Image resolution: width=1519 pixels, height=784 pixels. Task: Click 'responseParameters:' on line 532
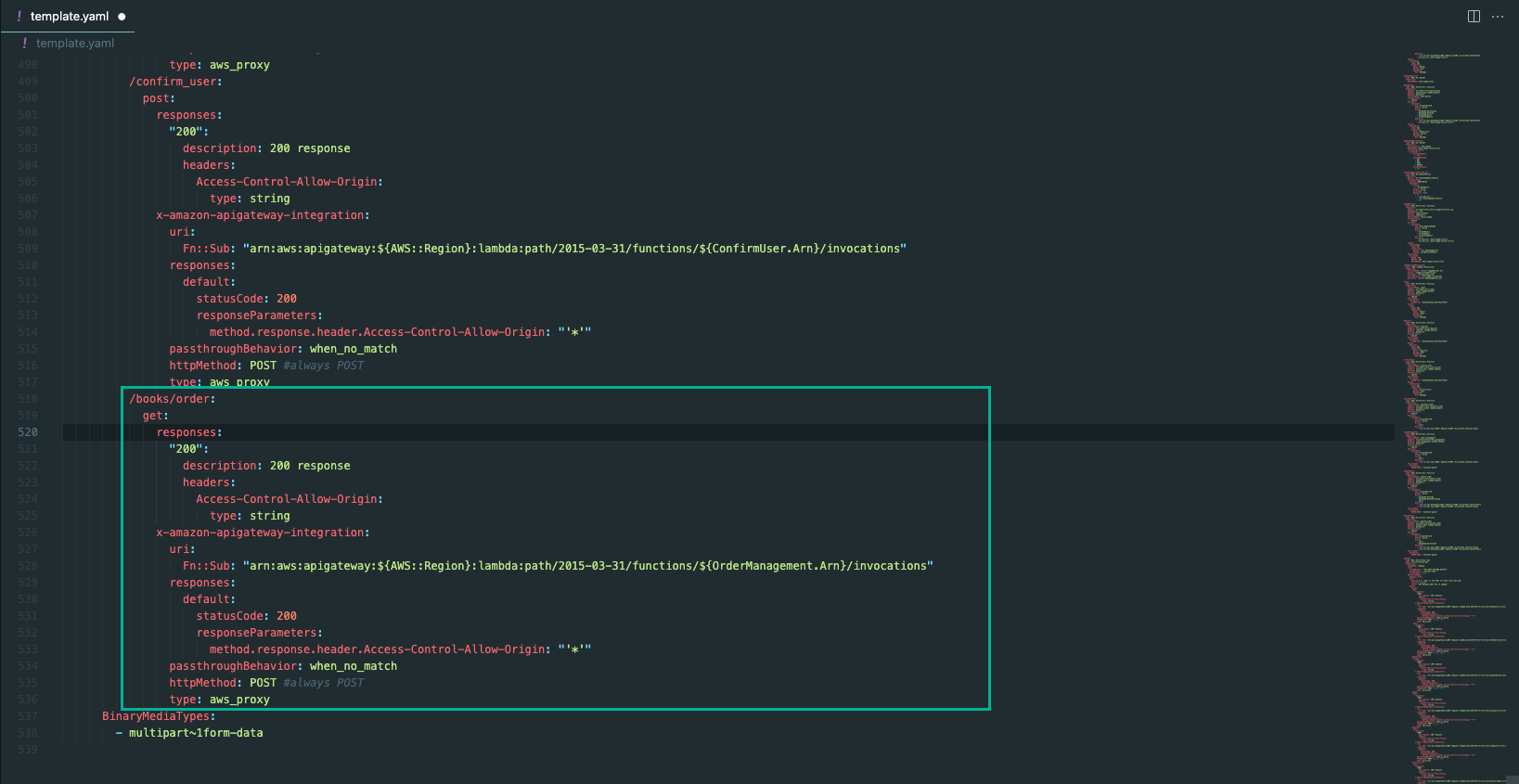click(x=260, y=633)
